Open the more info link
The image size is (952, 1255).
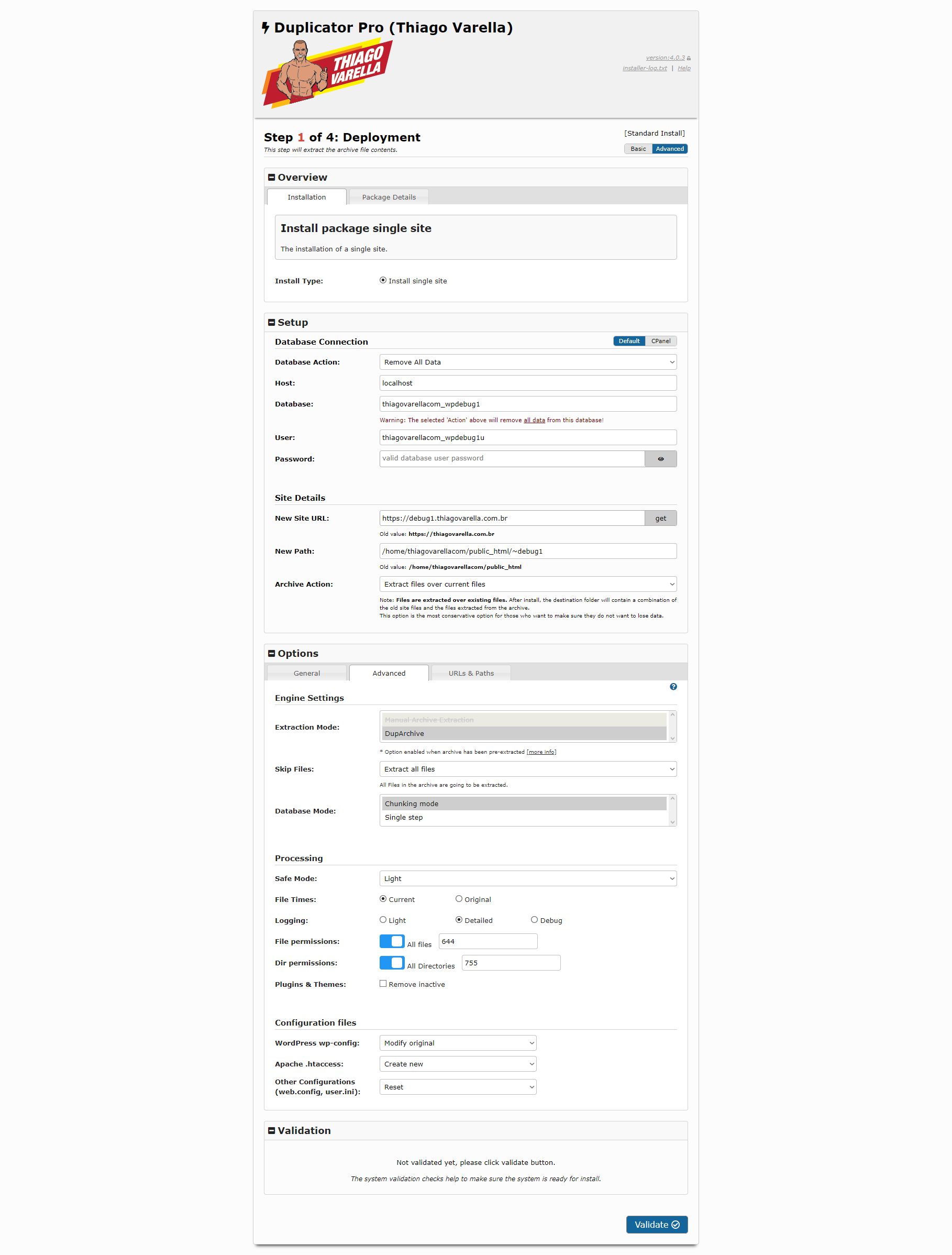pos(541,752)
